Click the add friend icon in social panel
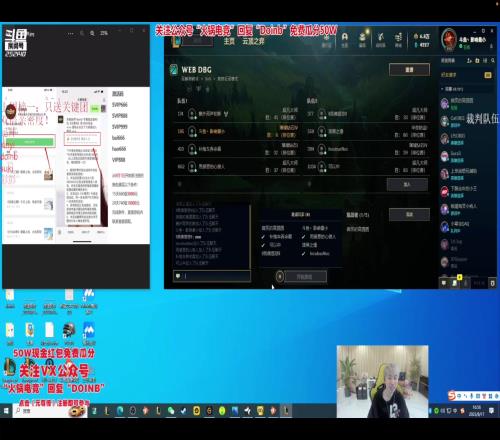This screenshot has width=500, height=440. point(469,61)
